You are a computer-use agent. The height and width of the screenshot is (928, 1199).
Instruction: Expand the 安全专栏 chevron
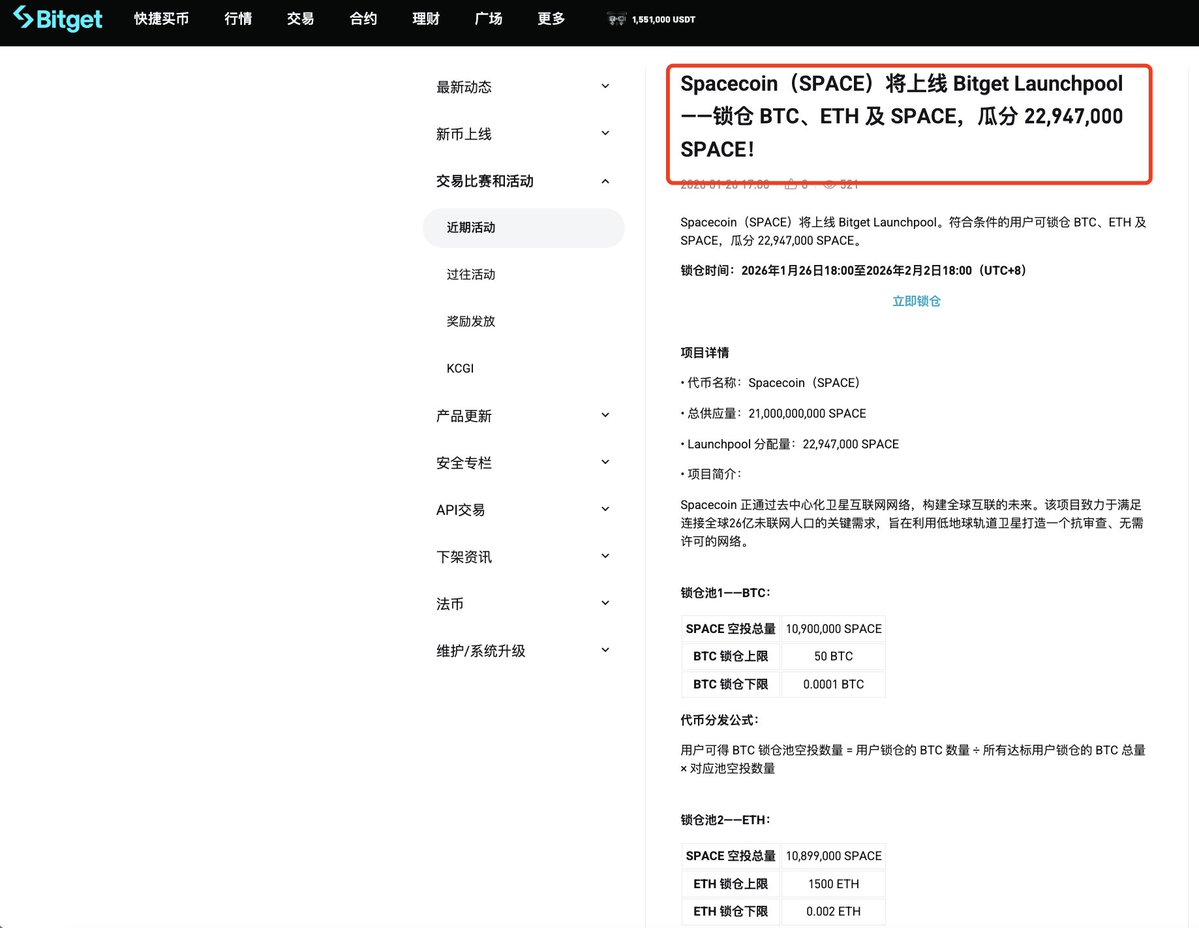point(605,462)
